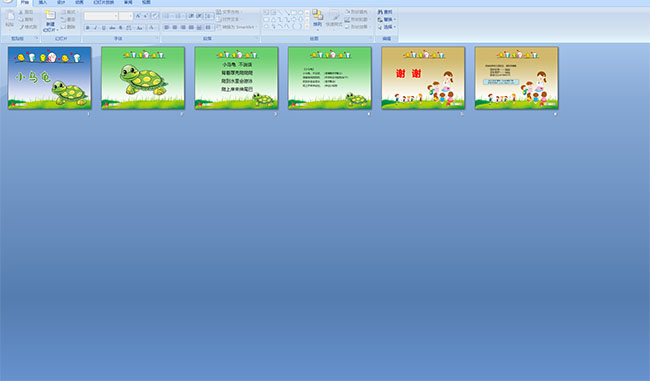The width and height of the screenshot is (650, 381).
Task: Click the Replace button in editing group
Action: point(386,19)
